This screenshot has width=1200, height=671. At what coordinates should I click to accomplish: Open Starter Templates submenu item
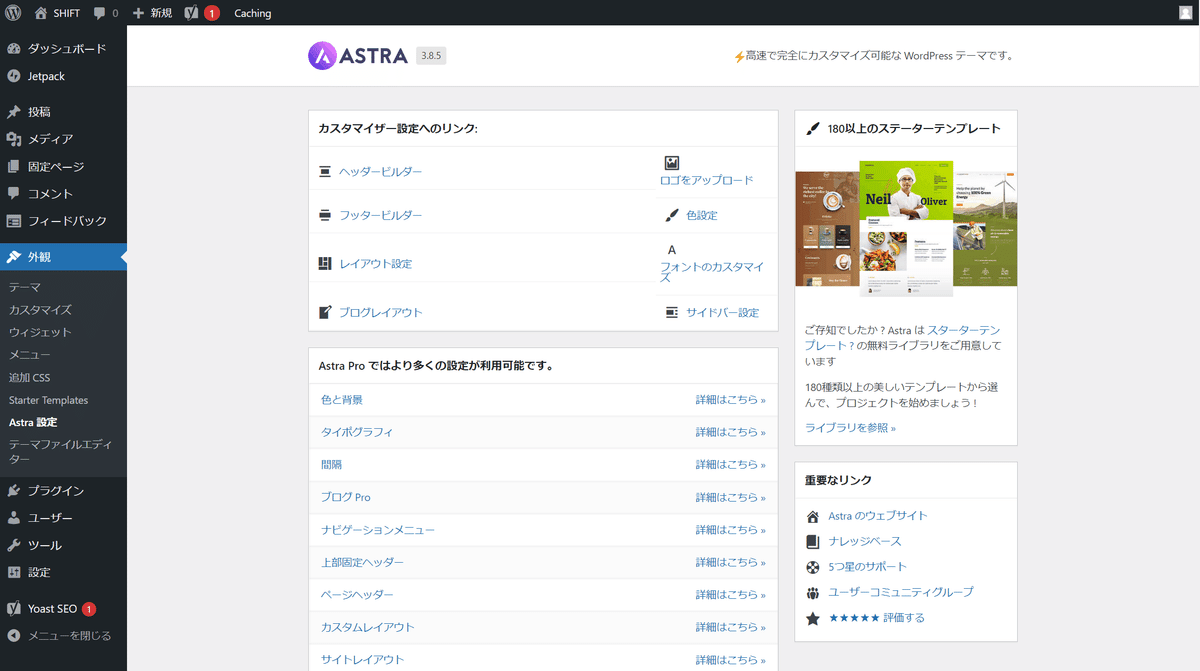coord(48,400)
